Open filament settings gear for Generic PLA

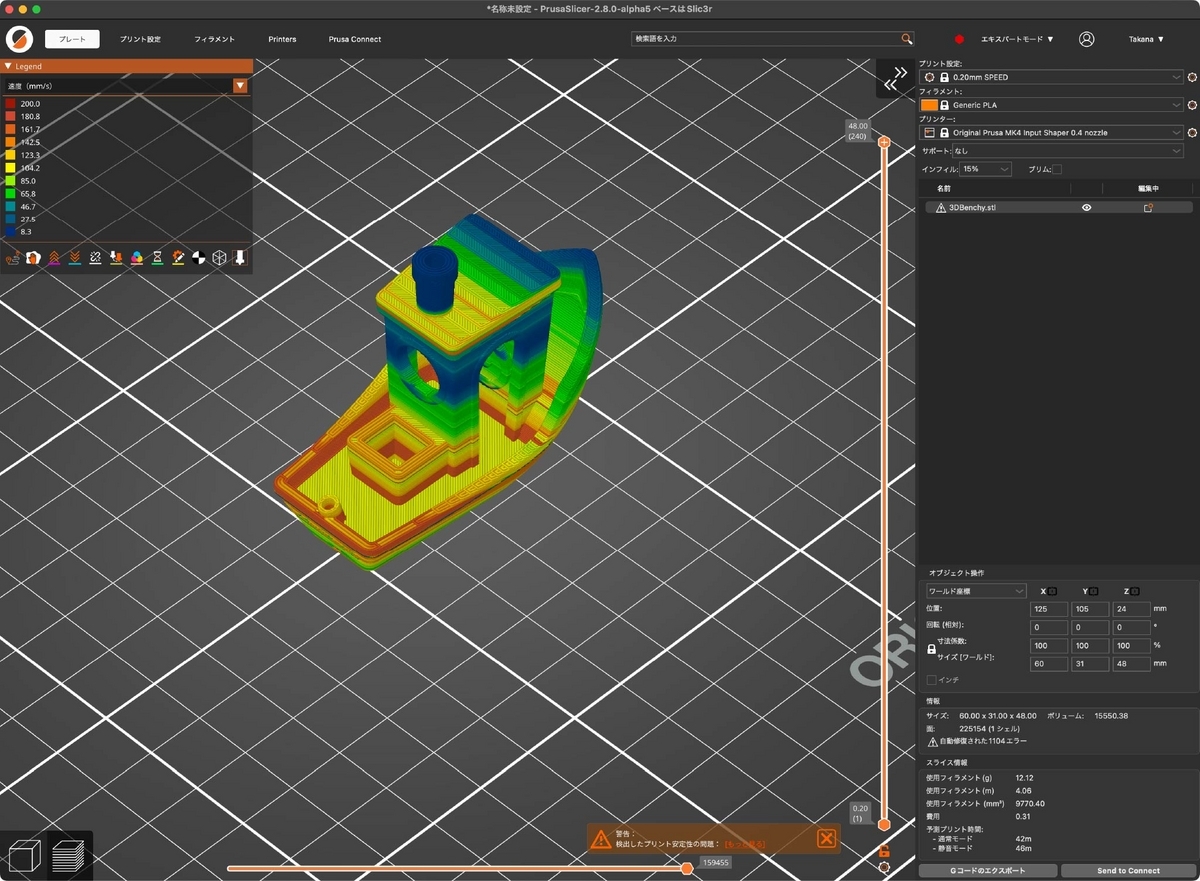[1192, 105]
